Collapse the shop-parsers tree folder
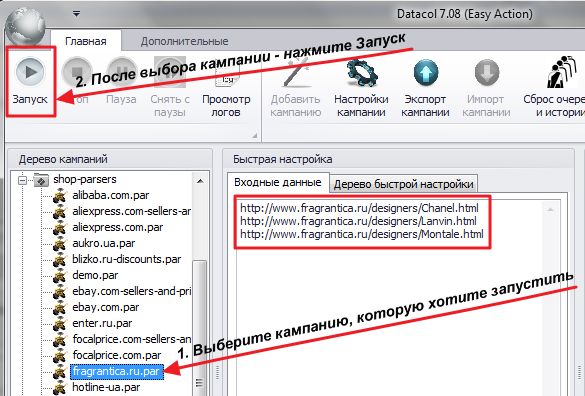585x396 pixels. (x=22, y=180)
